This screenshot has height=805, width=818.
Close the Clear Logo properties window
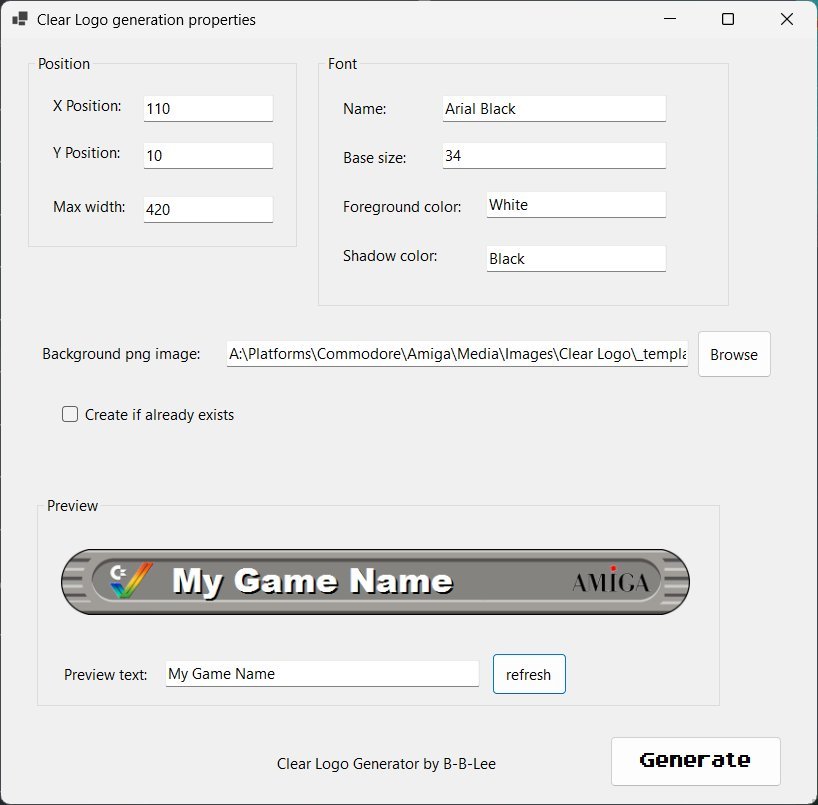point(787,19)
